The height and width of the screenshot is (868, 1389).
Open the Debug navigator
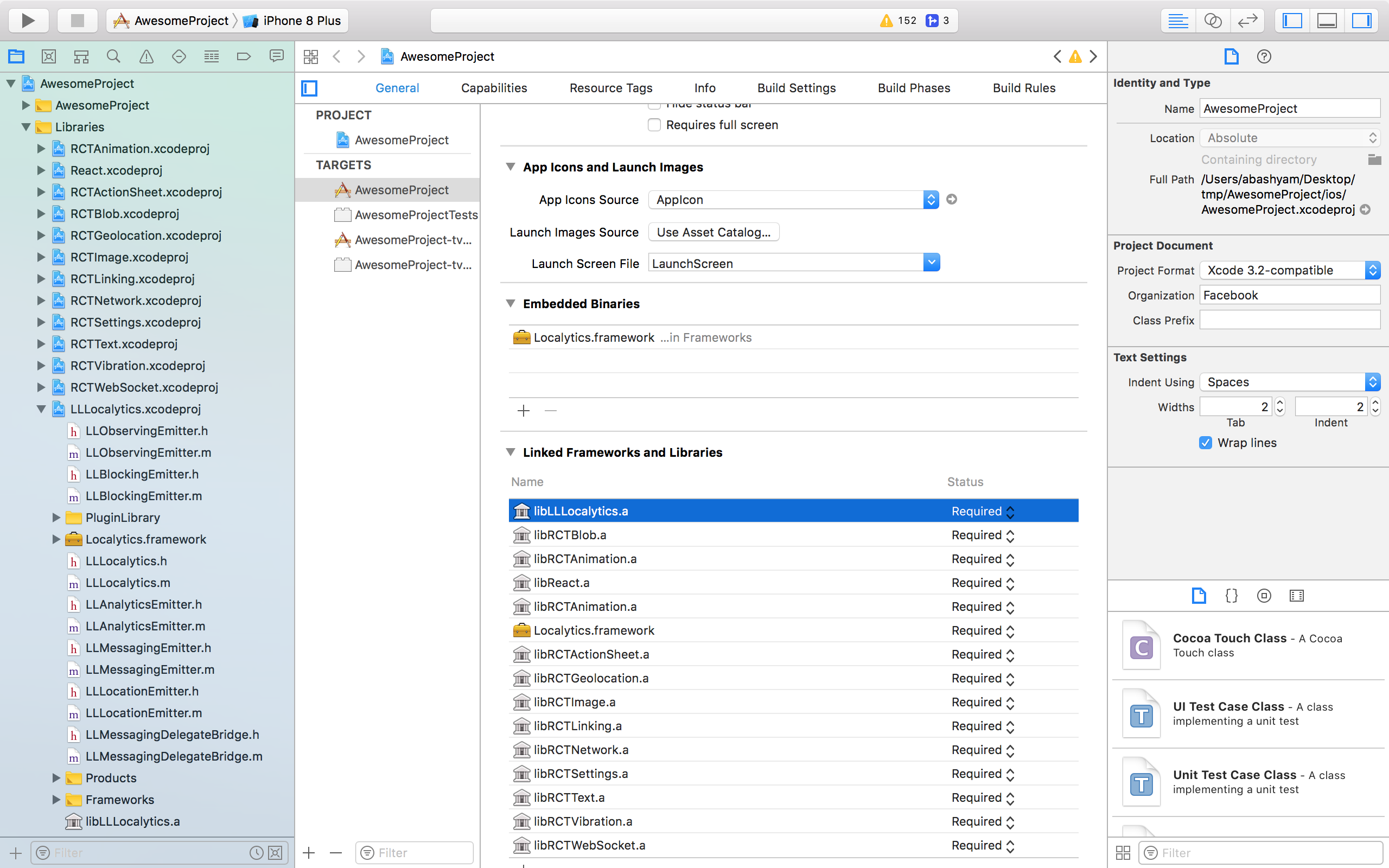pyautogui.click(x=211, y=56)
